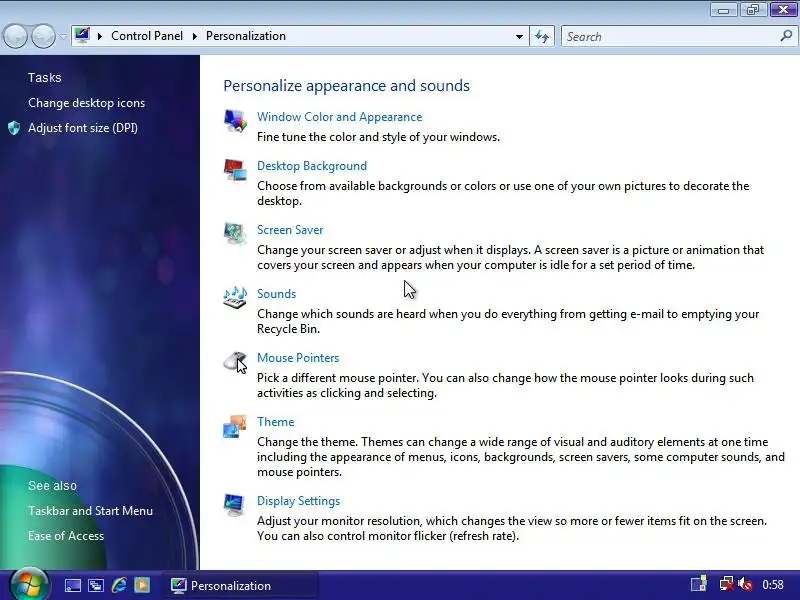Click Change desktop icons task

(86, 103)
